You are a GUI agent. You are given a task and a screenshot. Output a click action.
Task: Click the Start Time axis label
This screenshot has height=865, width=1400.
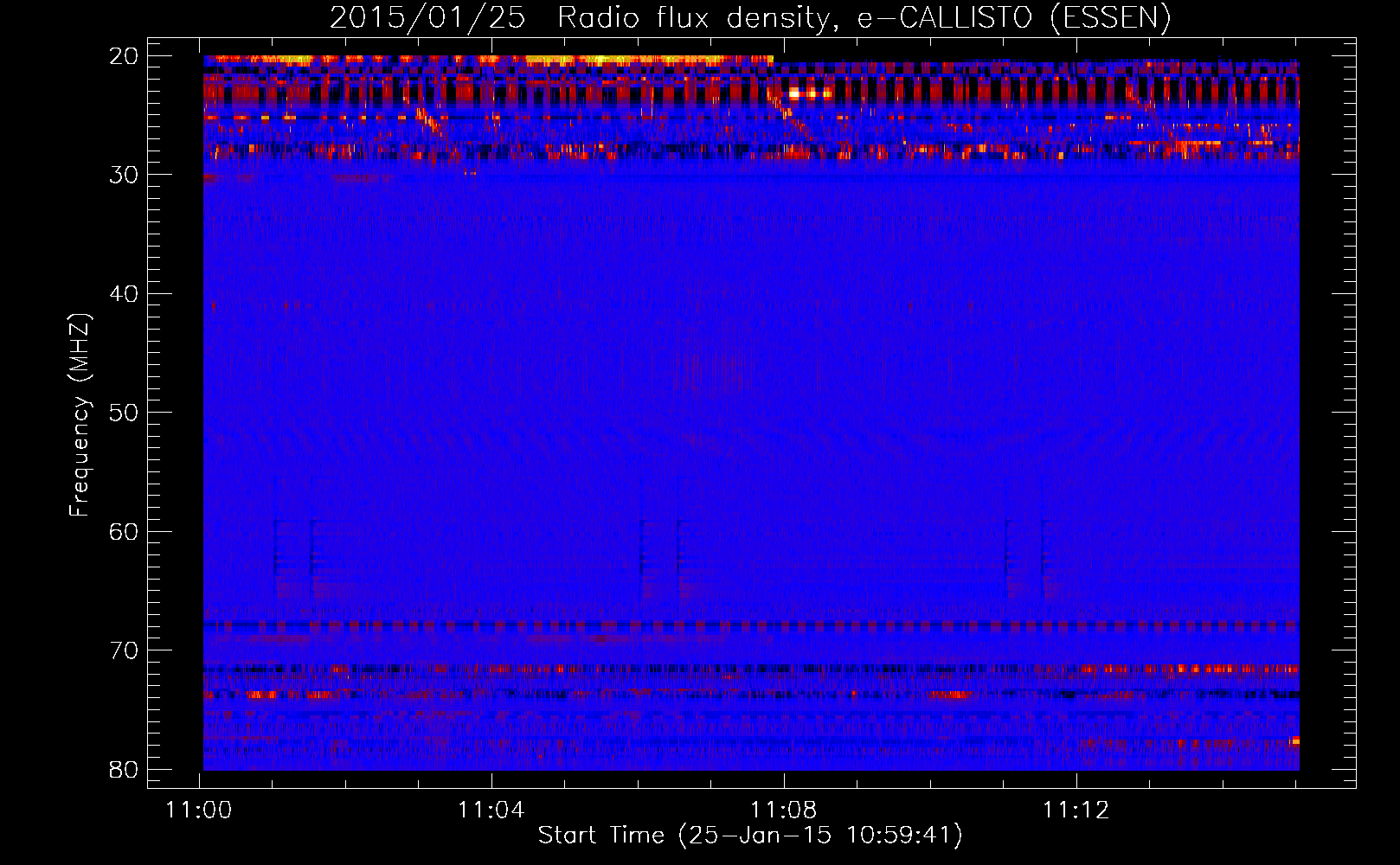(x=750, y=836)
